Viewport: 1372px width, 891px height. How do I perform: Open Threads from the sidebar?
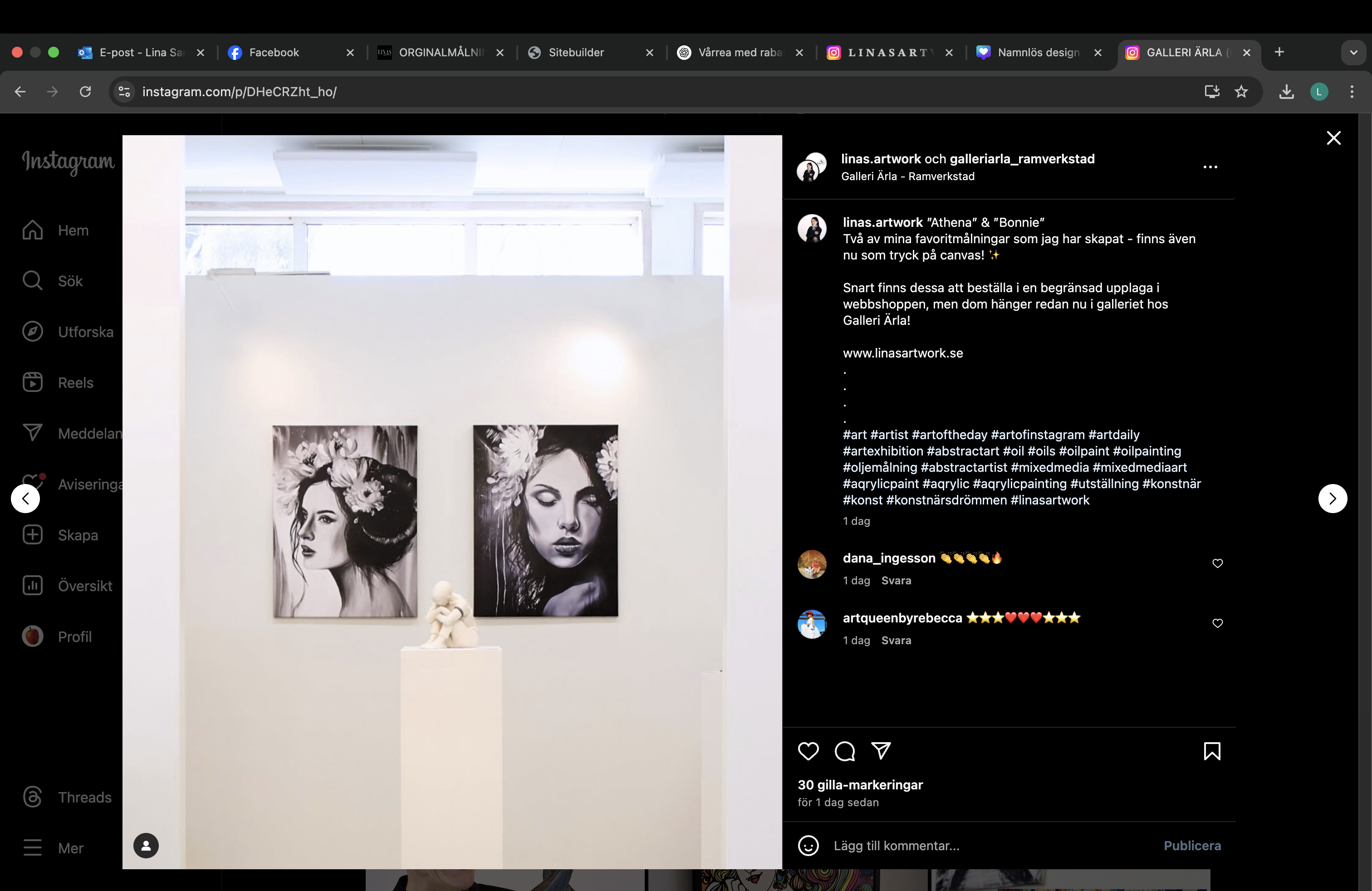pyautogui.click(x=67, y=797)
